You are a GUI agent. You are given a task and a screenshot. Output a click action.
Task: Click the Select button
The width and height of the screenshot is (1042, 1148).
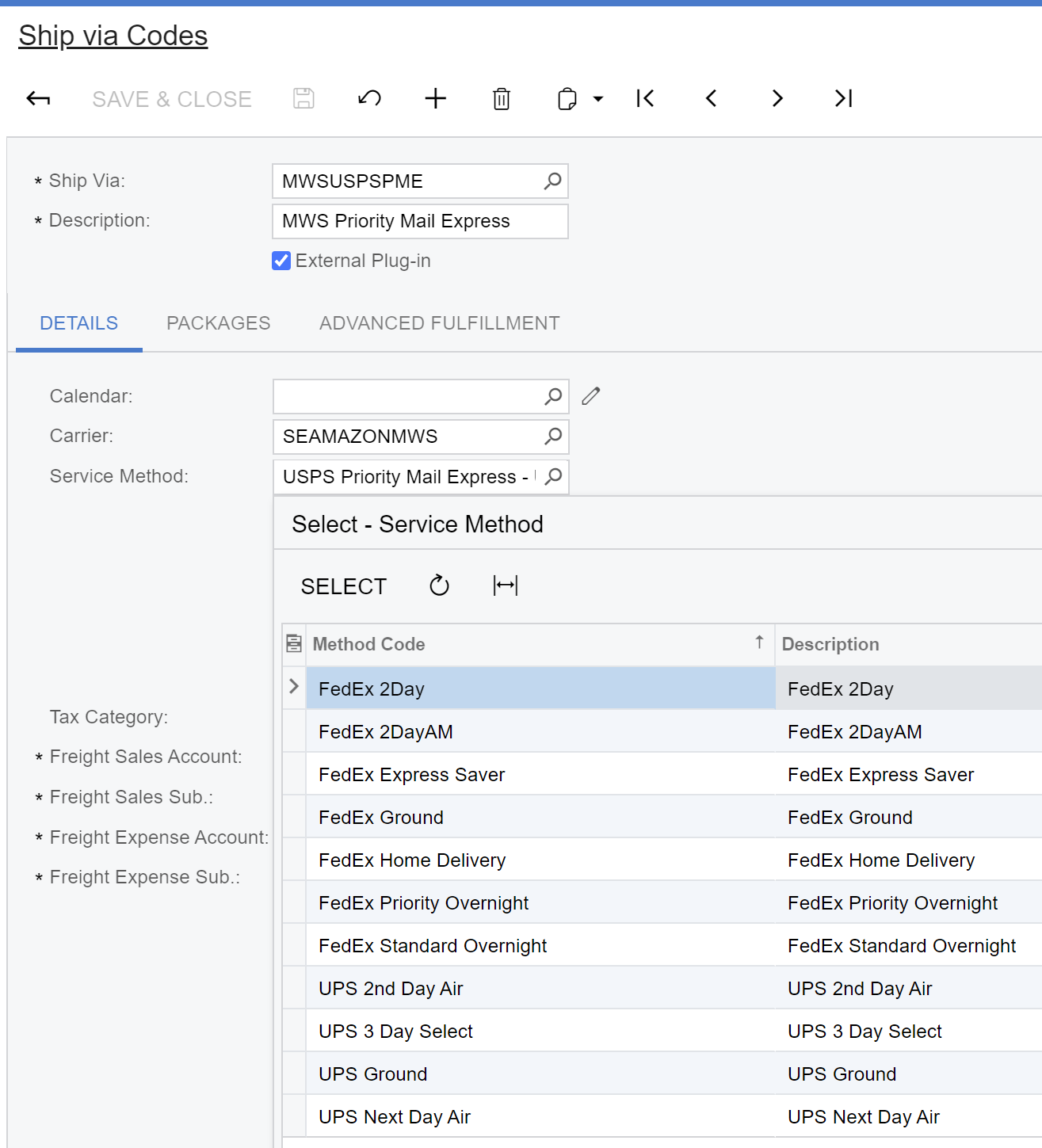(344, 586)
